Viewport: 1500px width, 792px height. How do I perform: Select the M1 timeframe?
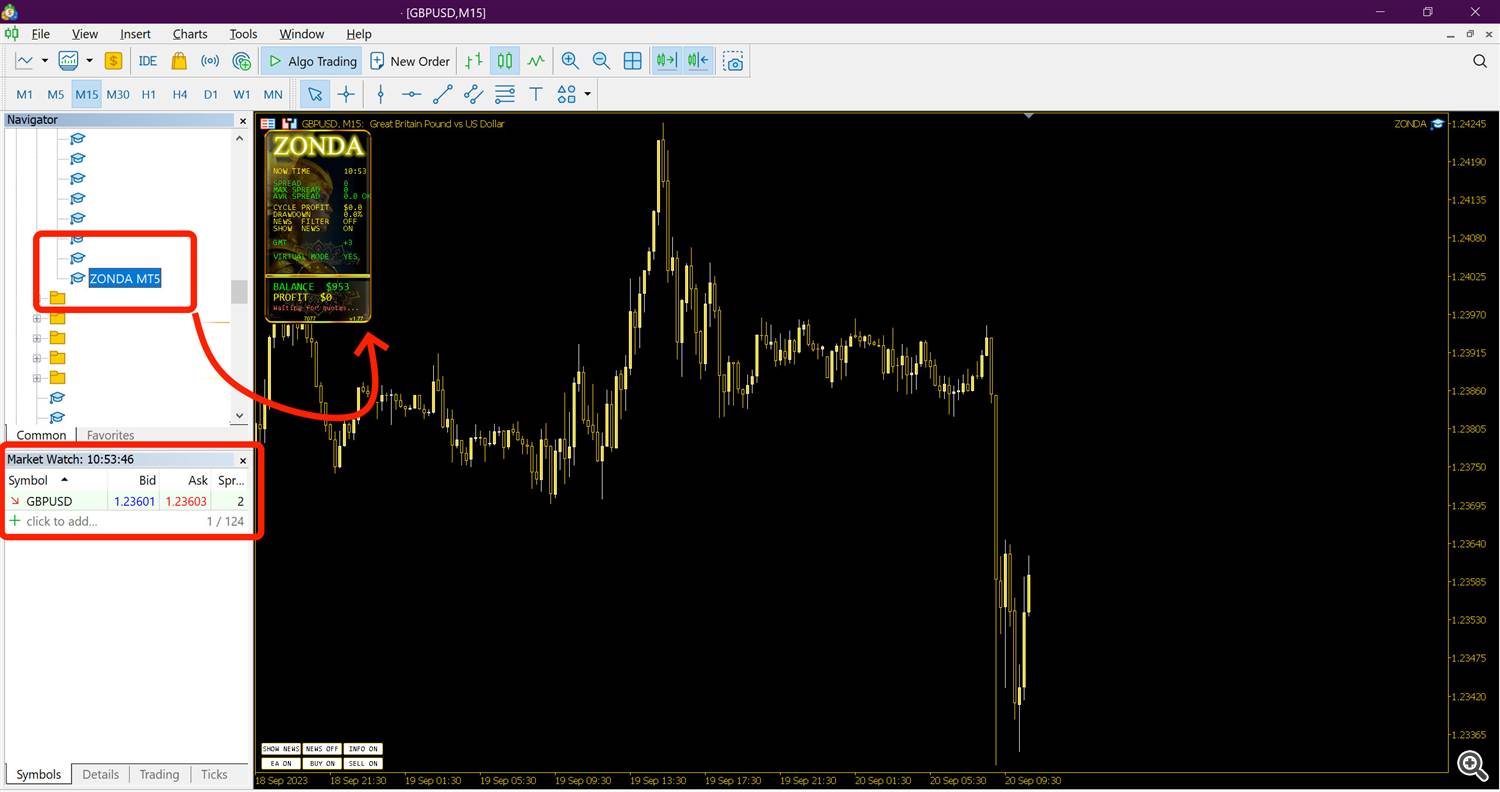(25, 94)
